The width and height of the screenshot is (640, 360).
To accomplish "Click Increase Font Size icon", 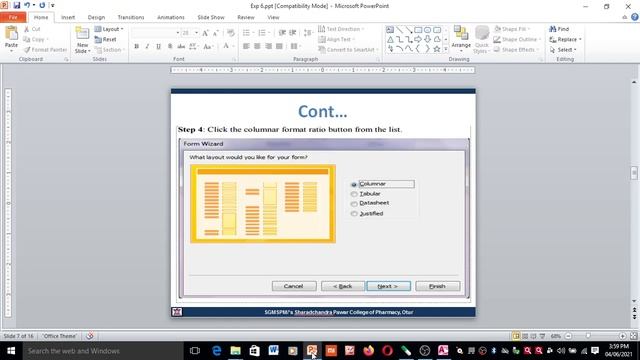I will [205, 33].
